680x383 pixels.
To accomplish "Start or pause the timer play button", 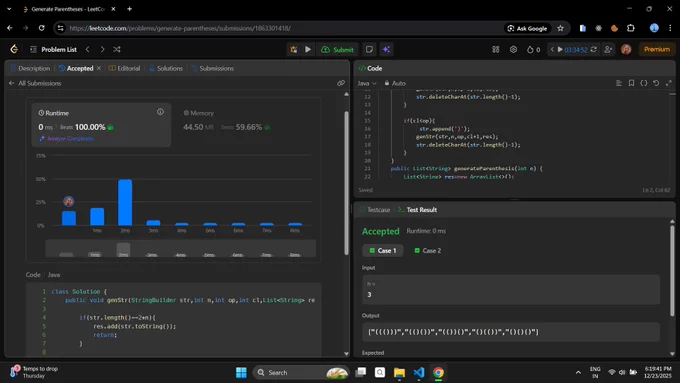I will [x=560, y=49].
